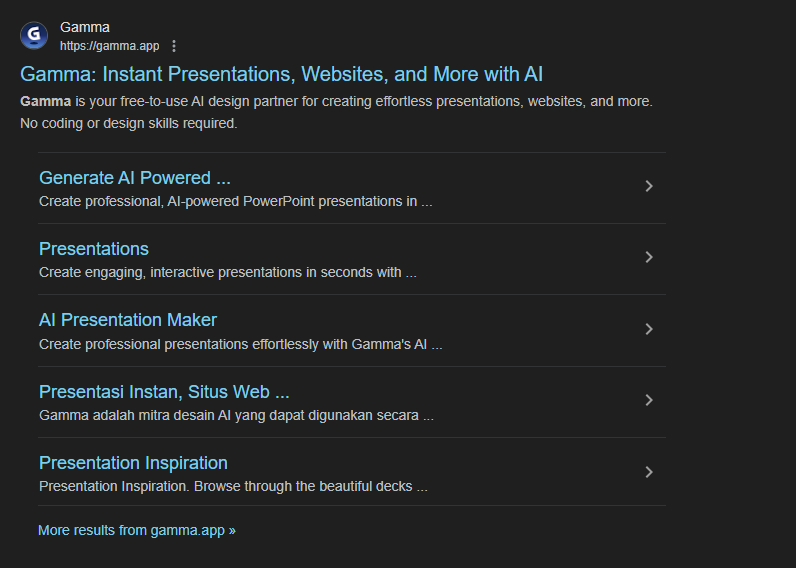Expand the chevron beside Generate AI Powered
This screenshot has height=568, width=796.
pos(649,186)
